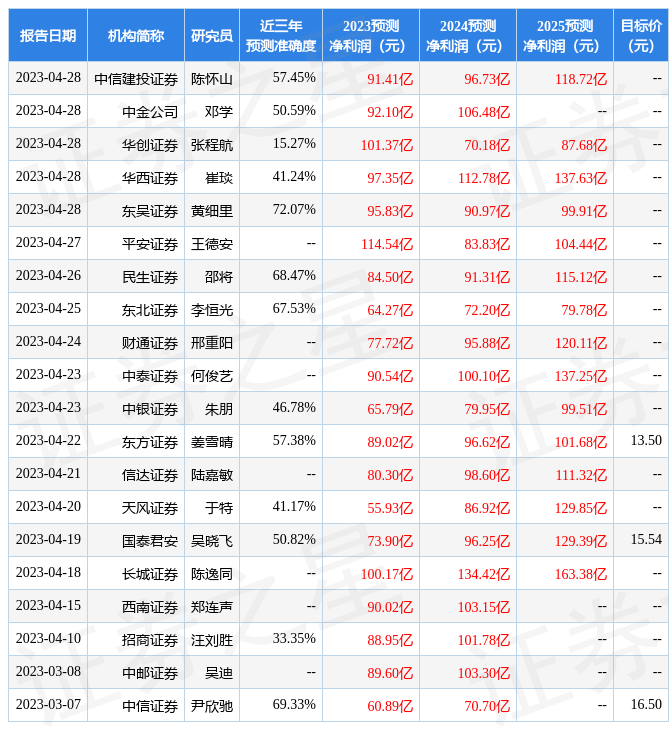Click 2024 forecast 134.42亿
This screenshot has height=730, width=669.
(x=484, y=574)
